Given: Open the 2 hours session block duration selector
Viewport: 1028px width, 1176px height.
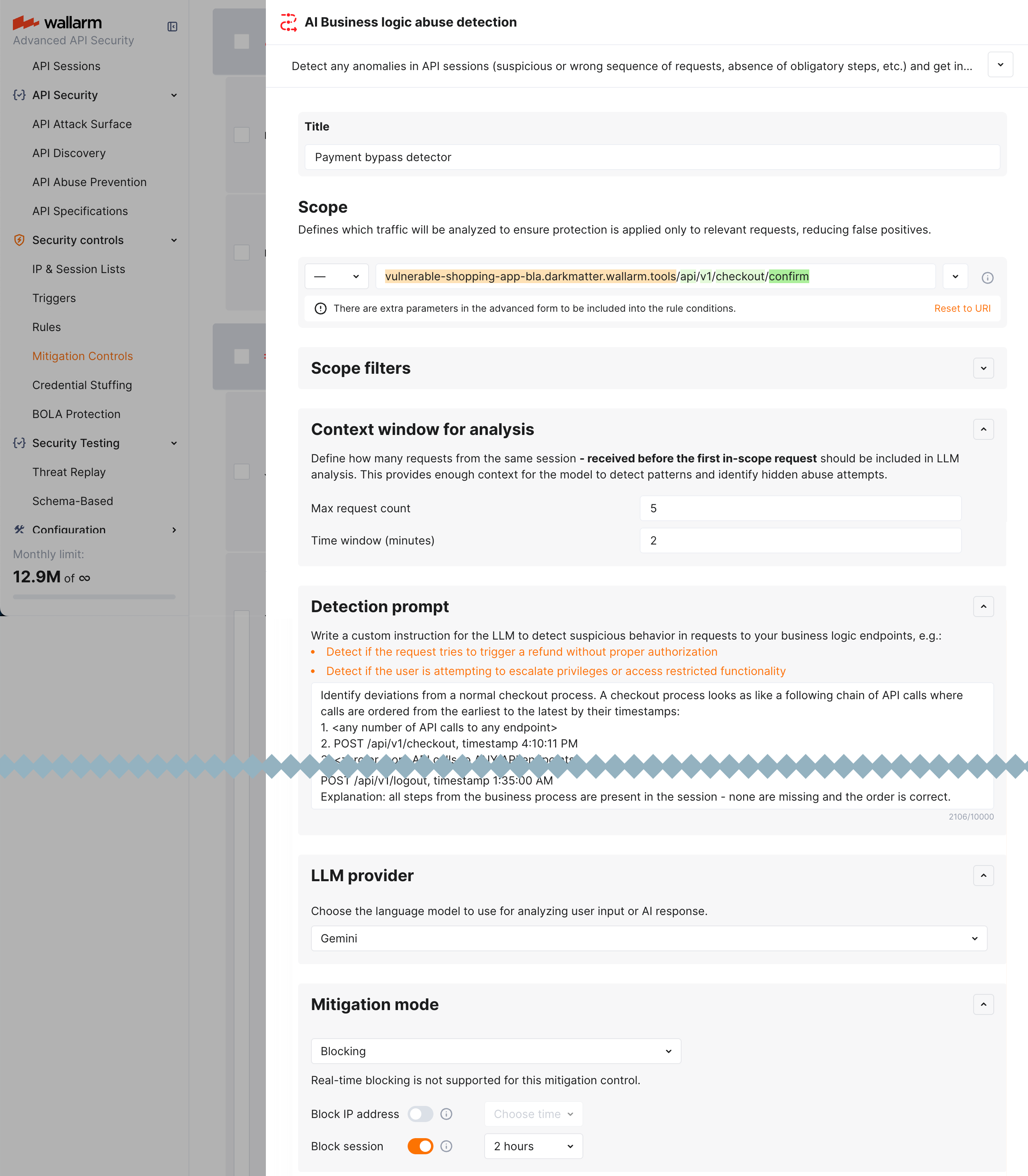Looking at the screenshot, I should coord(533,1146).
